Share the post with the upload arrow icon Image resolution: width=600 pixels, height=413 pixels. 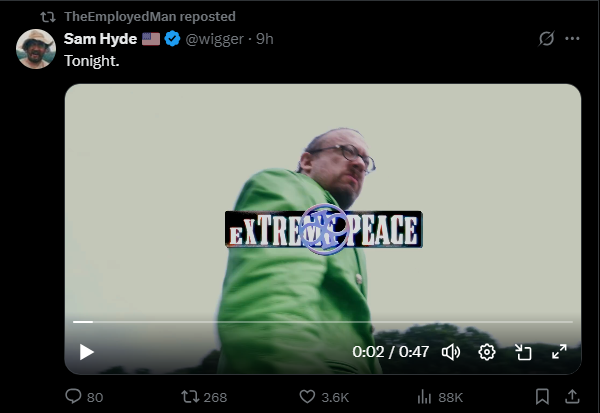point(572,397)
